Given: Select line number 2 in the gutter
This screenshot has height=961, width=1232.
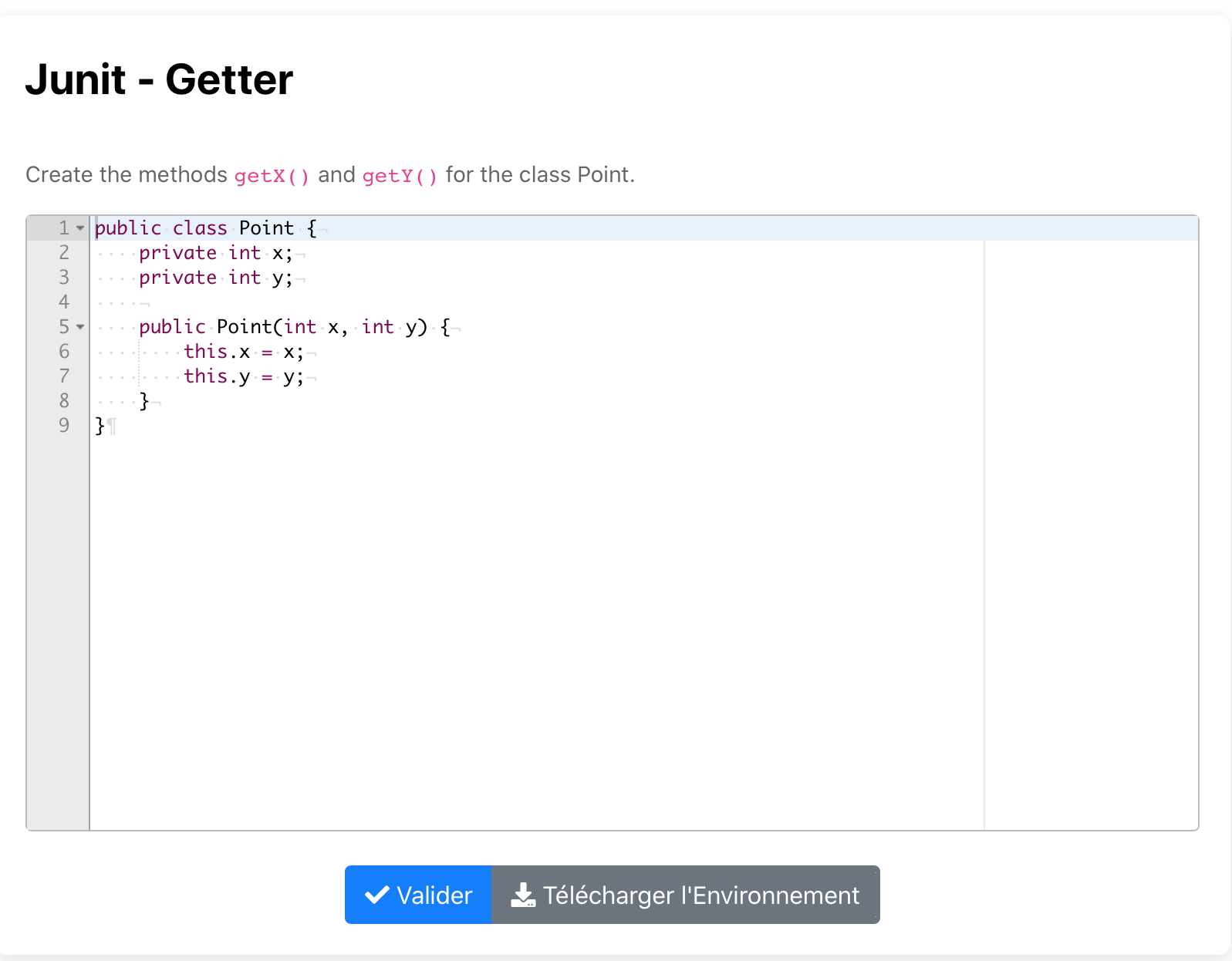Looking at the screenshot, I should click(x=64, y=253).
